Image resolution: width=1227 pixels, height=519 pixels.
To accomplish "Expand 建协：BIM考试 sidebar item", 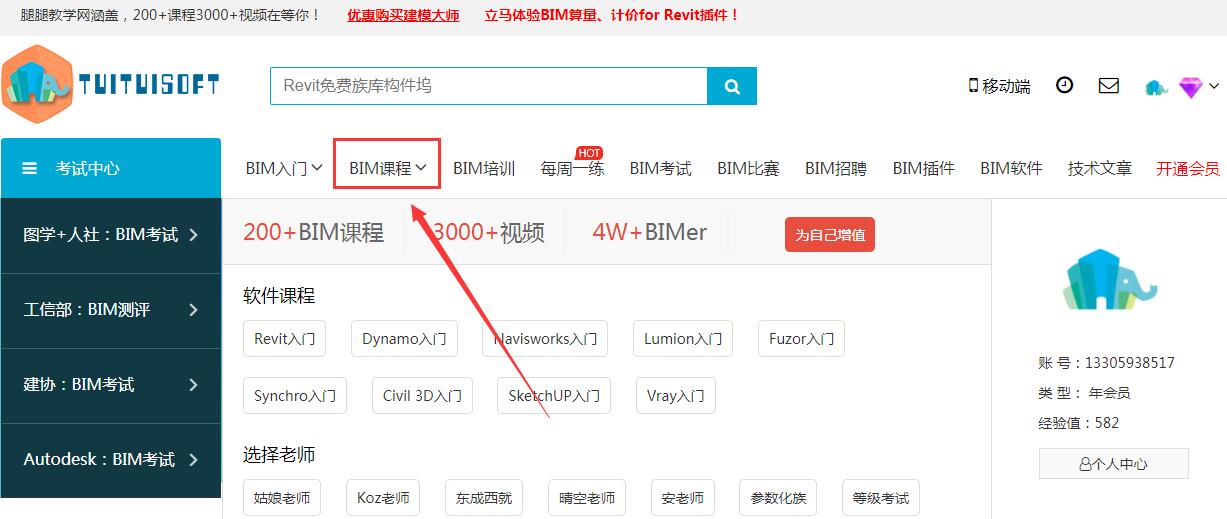I will point(111,385).
